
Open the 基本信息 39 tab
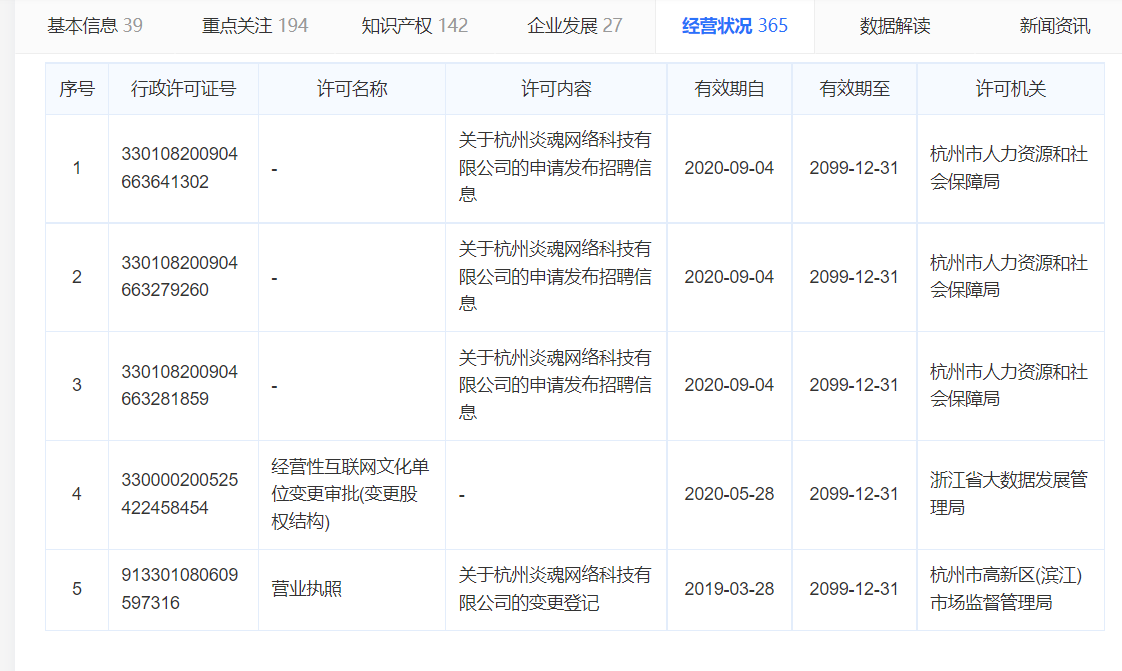pyautogui.click(x=94, y=26)
